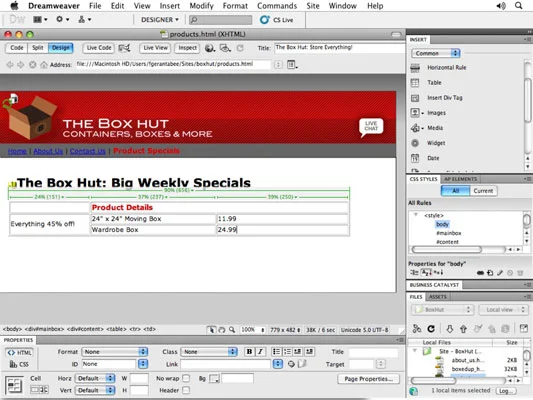This screenshot has width=533, height=400.
Task: Open the Common category dropdown
Action: click(x=436, y=53)
